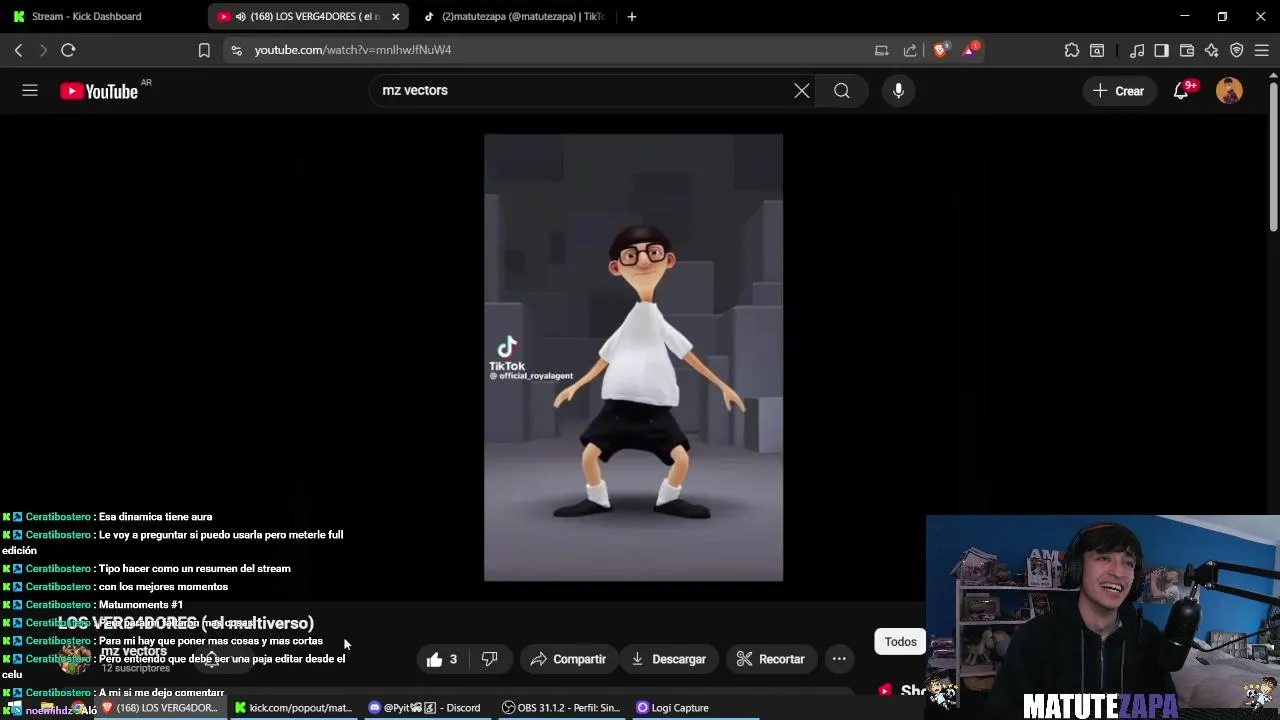This screenshot has width=1280, height=720.
Task: Go forward in the browser
Action: (43, 50)
